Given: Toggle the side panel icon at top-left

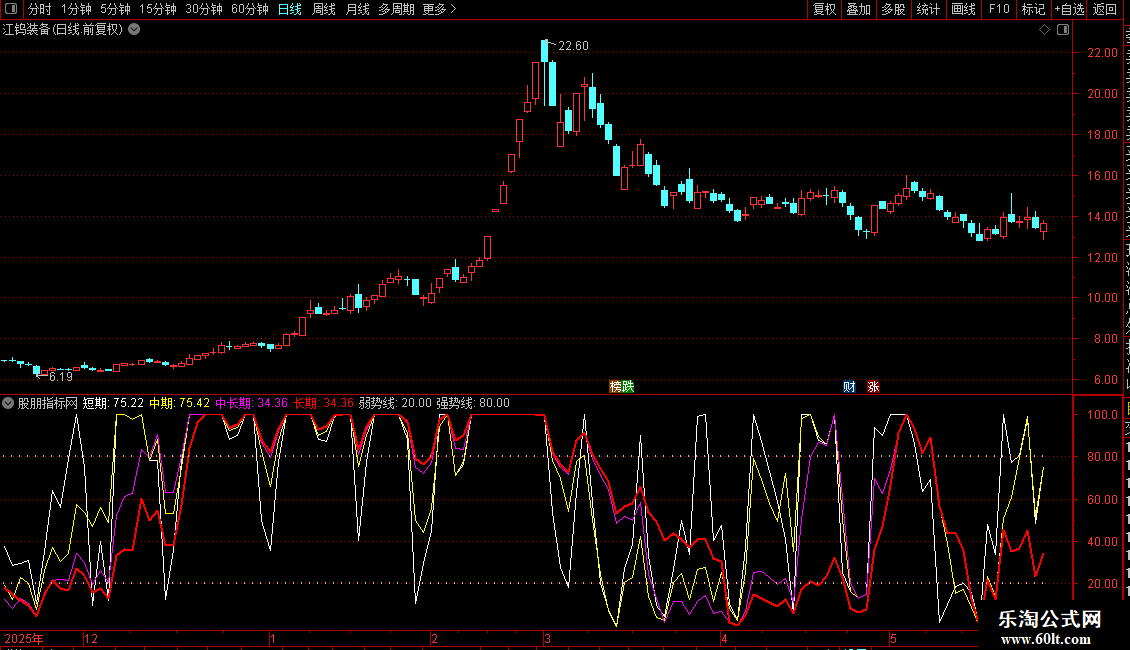Looking at the screenshot, I should [x=11, y=9].
